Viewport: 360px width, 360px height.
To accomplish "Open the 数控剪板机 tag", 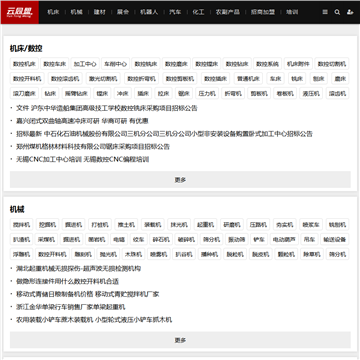I will pyautogui.click(x=180, y=79).
